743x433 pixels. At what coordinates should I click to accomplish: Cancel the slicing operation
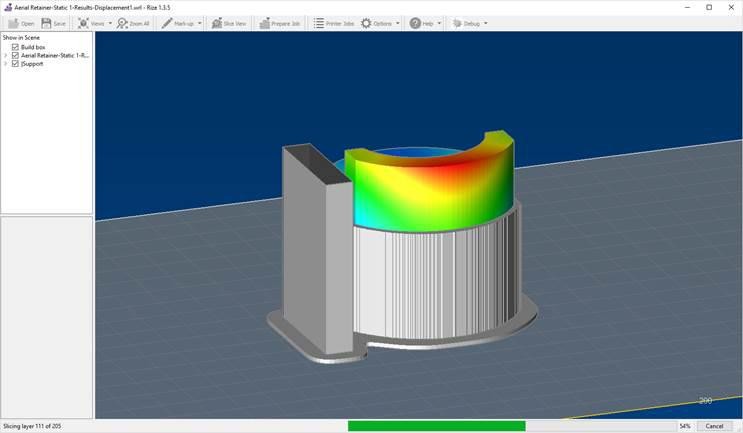(x=714, y=426)
